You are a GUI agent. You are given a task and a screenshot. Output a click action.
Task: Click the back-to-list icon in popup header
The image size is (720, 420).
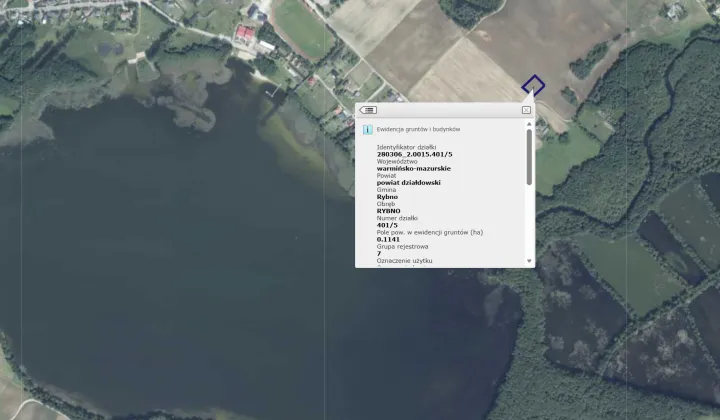[x=368, y=110]
